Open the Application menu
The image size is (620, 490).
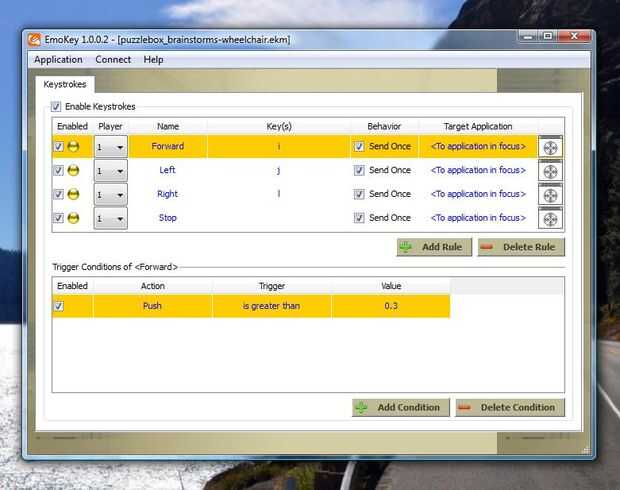pos(58,60)
